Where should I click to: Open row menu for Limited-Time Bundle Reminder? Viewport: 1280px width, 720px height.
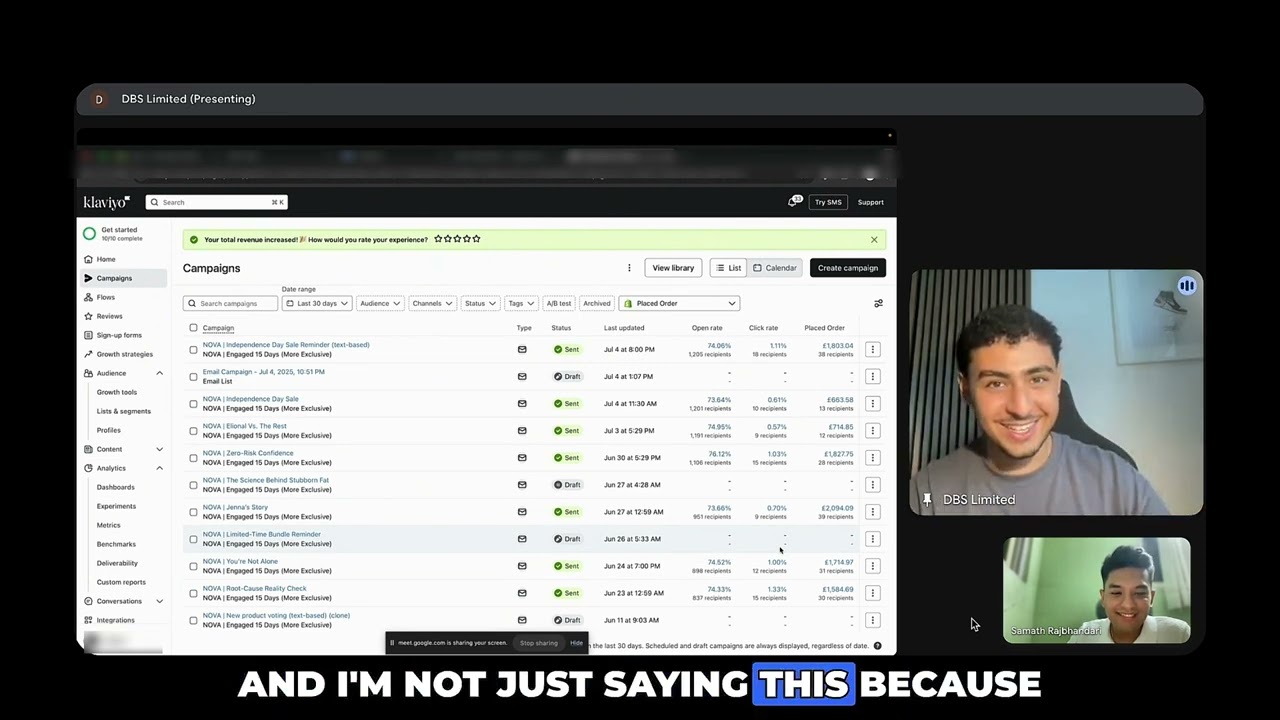(x=872, y=538)
